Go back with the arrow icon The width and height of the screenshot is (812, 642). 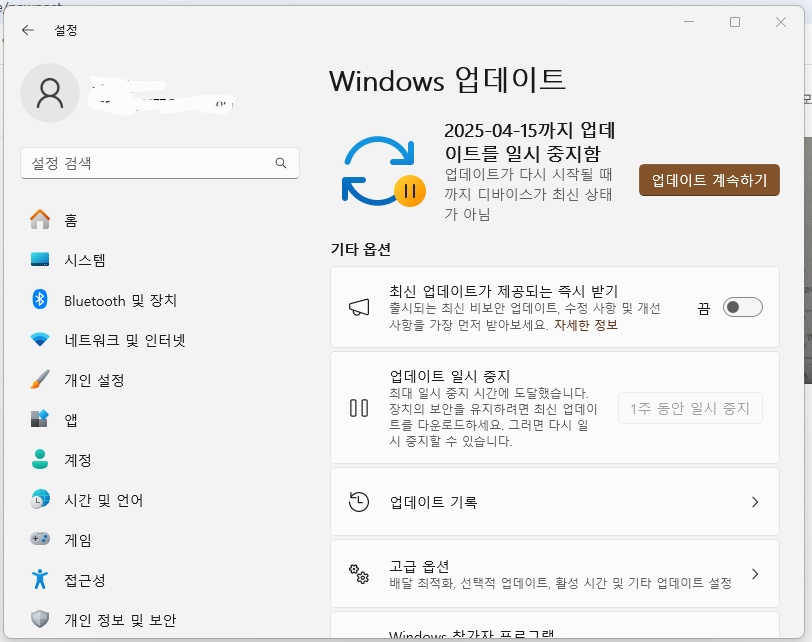(27, 30)
